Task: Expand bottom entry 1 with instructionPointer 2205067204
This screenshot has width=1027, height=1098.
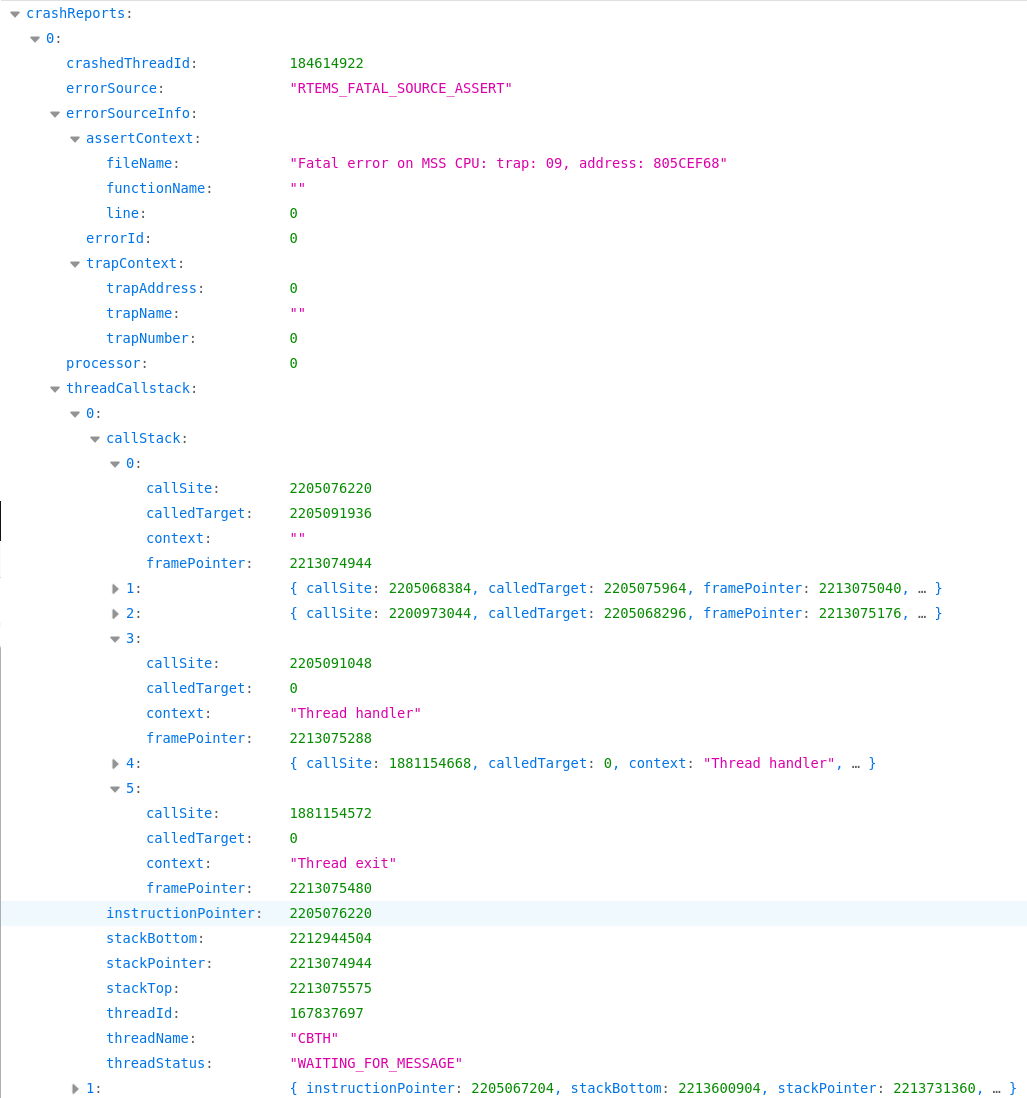Action: [x=75, y=1089]
